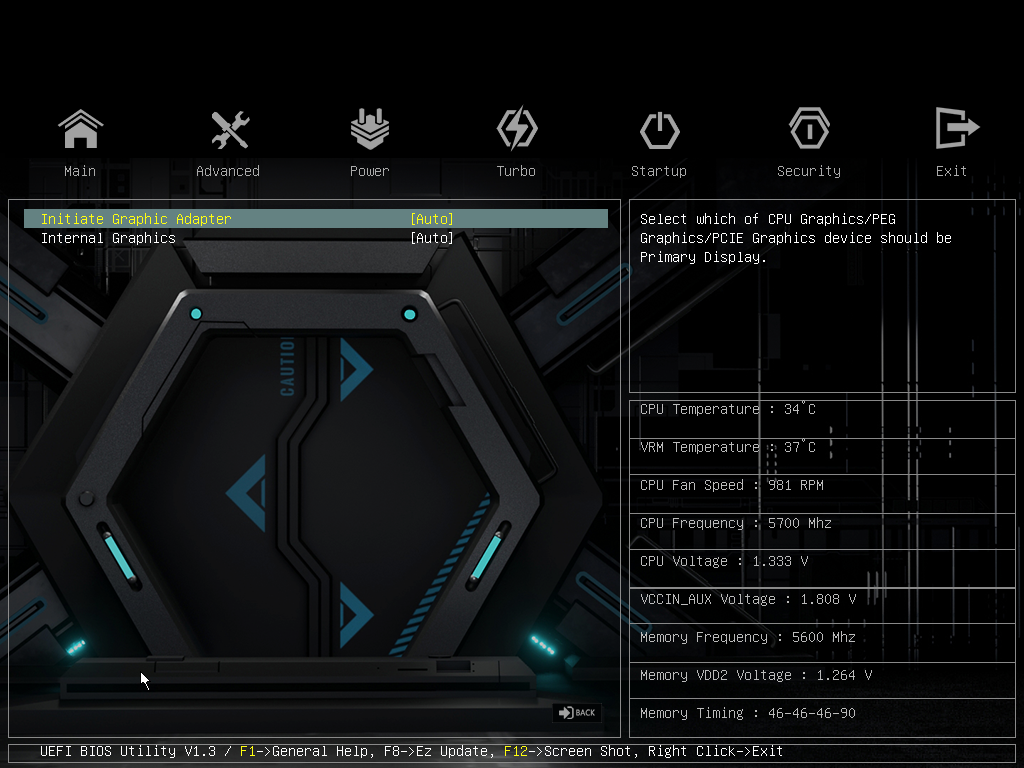Open Initiate Graphic Adapter [Auto] value

(x=432, y=219)
